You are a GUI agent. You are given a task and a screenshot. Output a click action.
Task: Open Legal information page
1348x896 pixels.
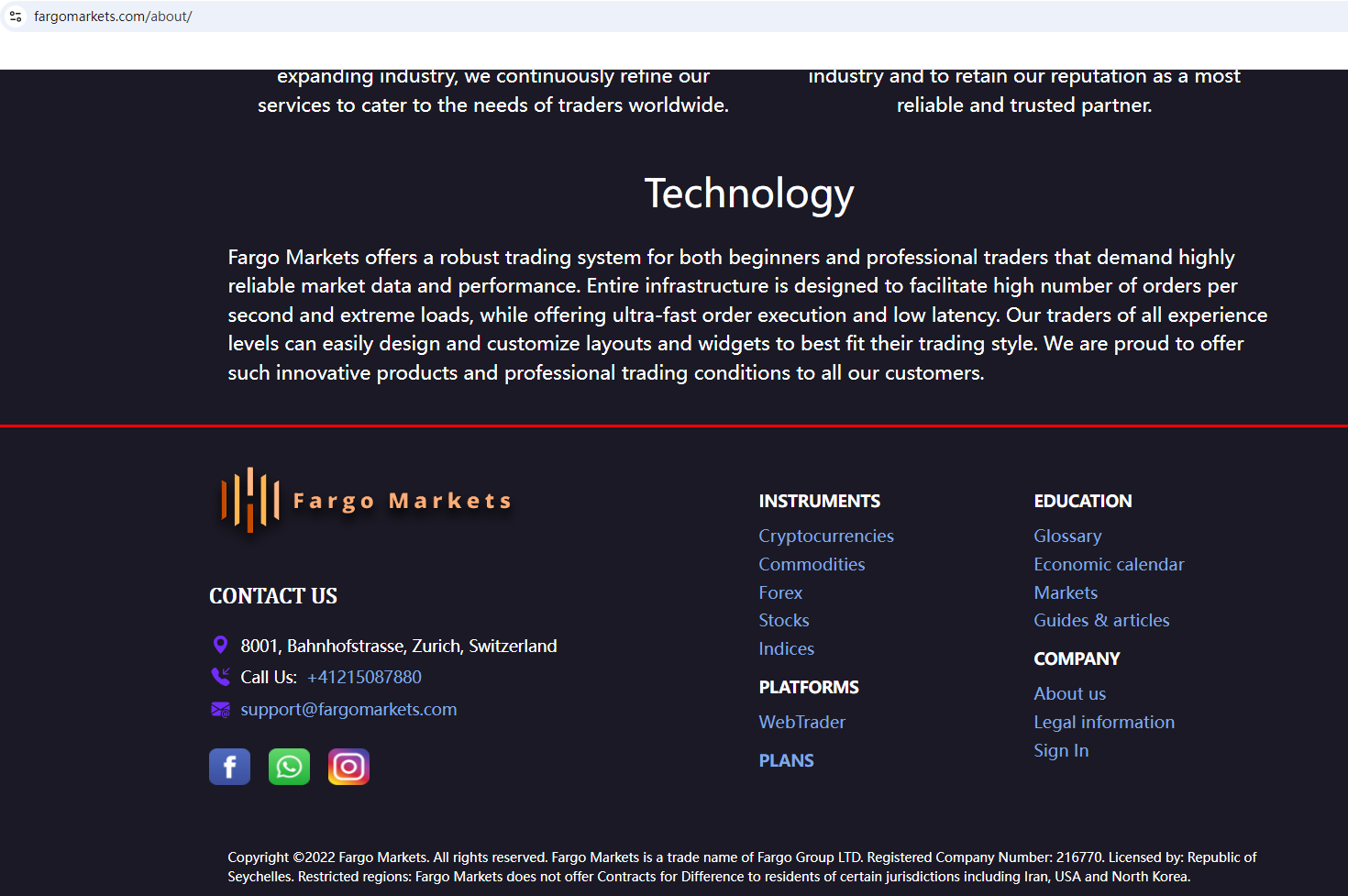click(1104, 722)
